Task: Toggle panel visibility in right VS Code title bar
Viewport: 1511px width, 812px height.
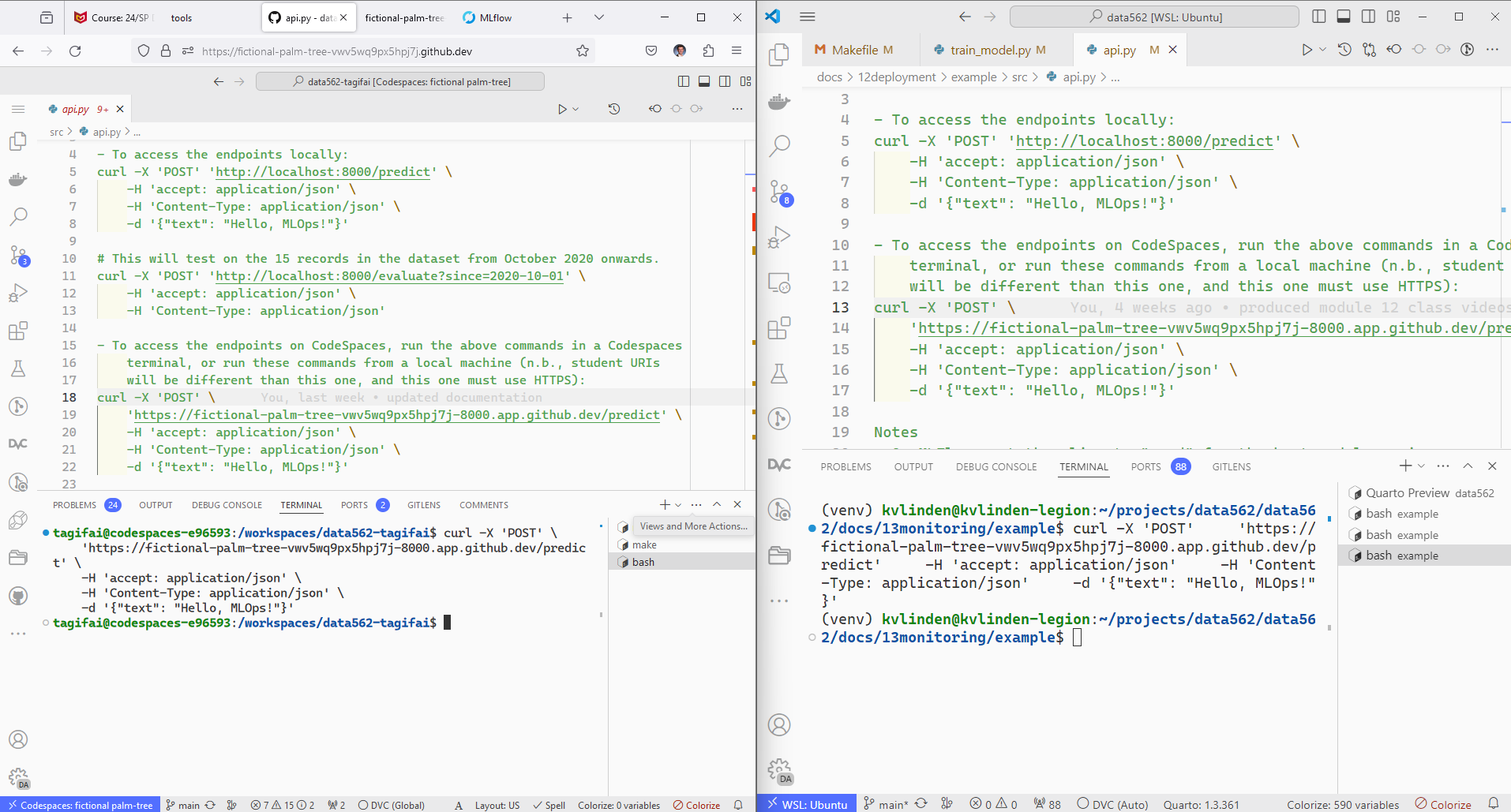Action: (x=1344, y=17)
